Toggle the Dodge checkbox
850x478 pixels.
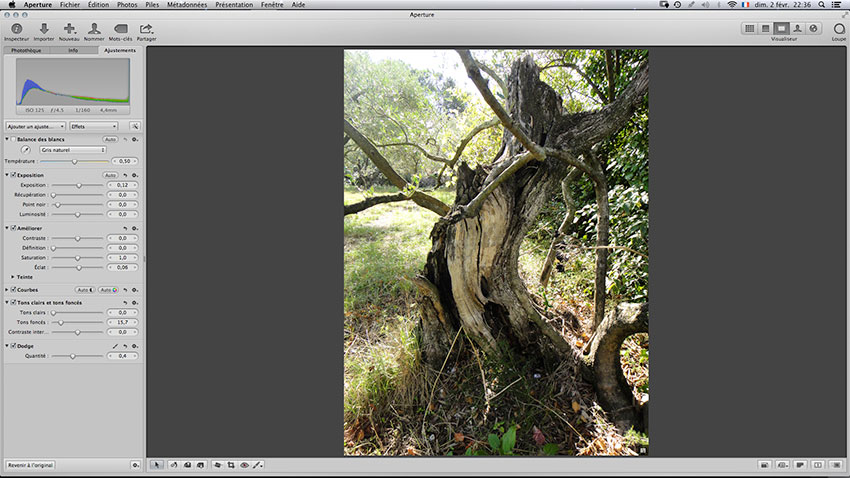pos(14,346)
